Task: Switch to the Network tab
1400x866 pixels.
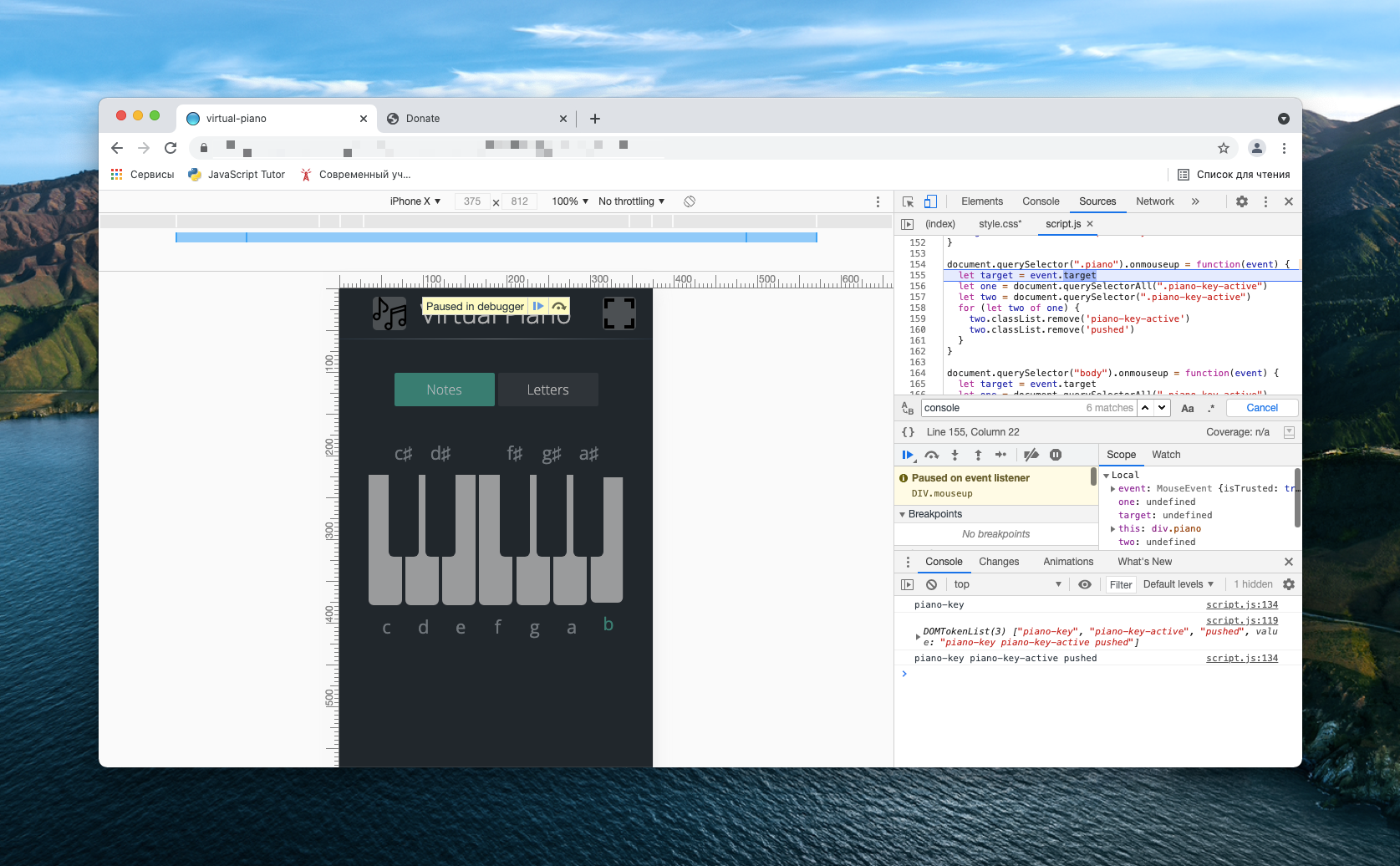Action: (1154, 201)
